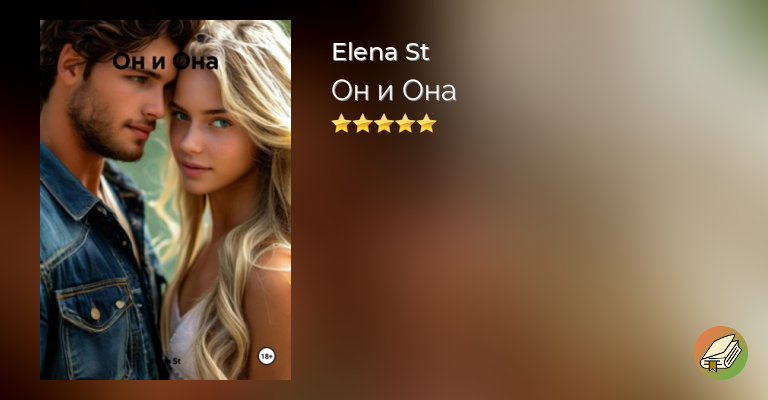Click the cover title text Он и Она
The image size is (768, 400).
[x=166, y=62]
